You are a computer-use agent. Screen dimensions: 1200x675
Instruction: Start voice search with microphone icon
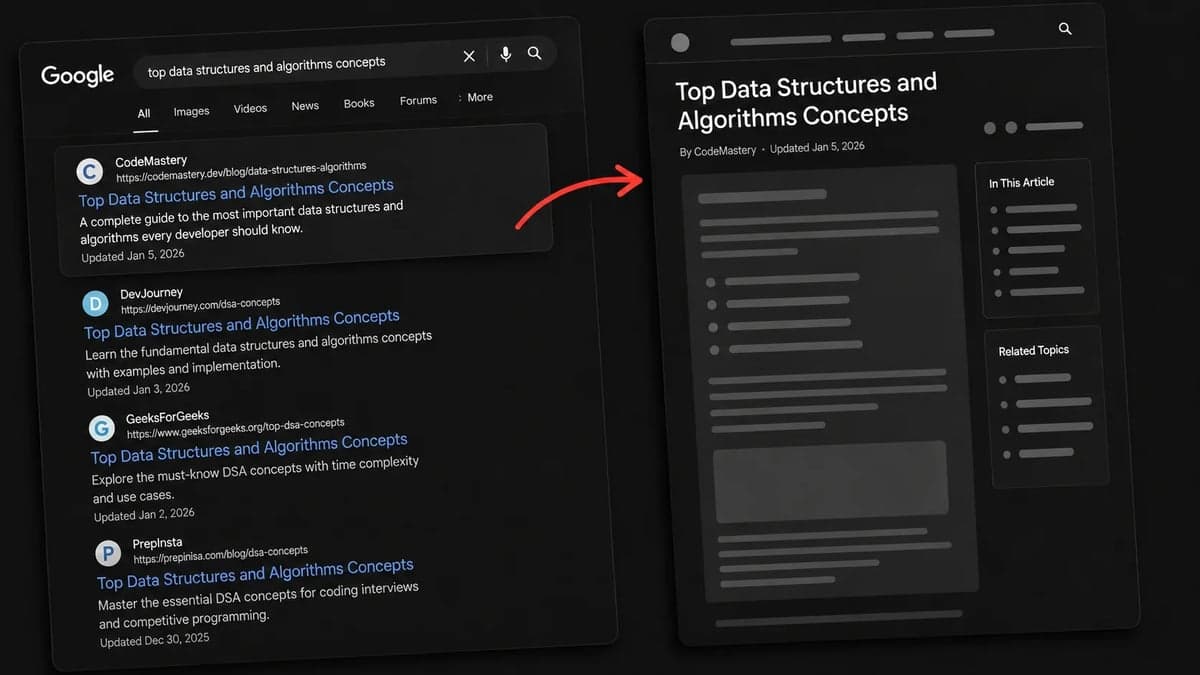(505, 54)
